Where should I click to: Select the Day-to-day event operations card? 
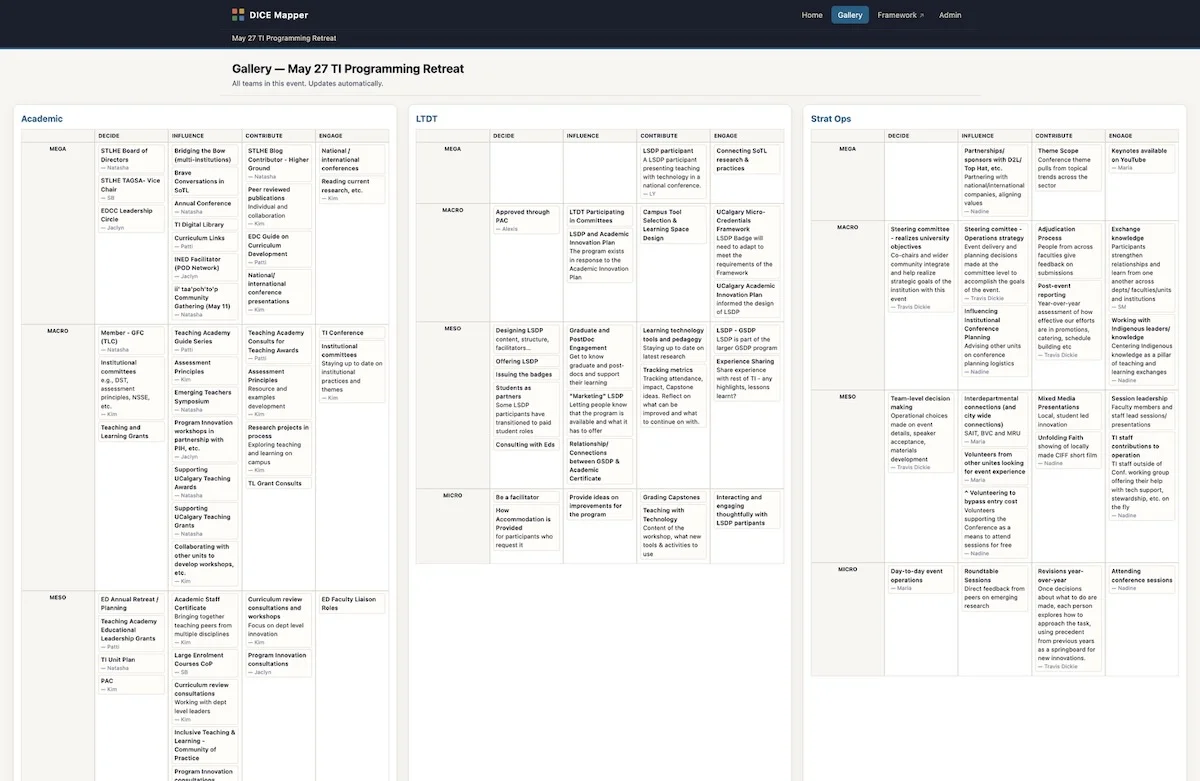pyautogui.click(x=919, y=580)
